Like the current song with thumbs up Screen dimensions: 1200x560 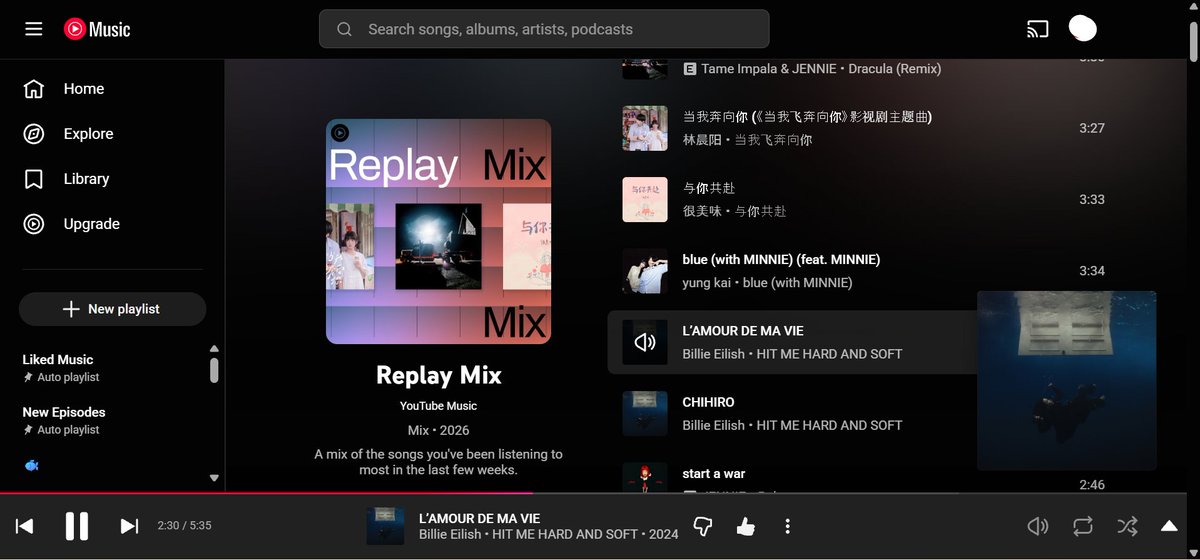click(x=745, y=526)
